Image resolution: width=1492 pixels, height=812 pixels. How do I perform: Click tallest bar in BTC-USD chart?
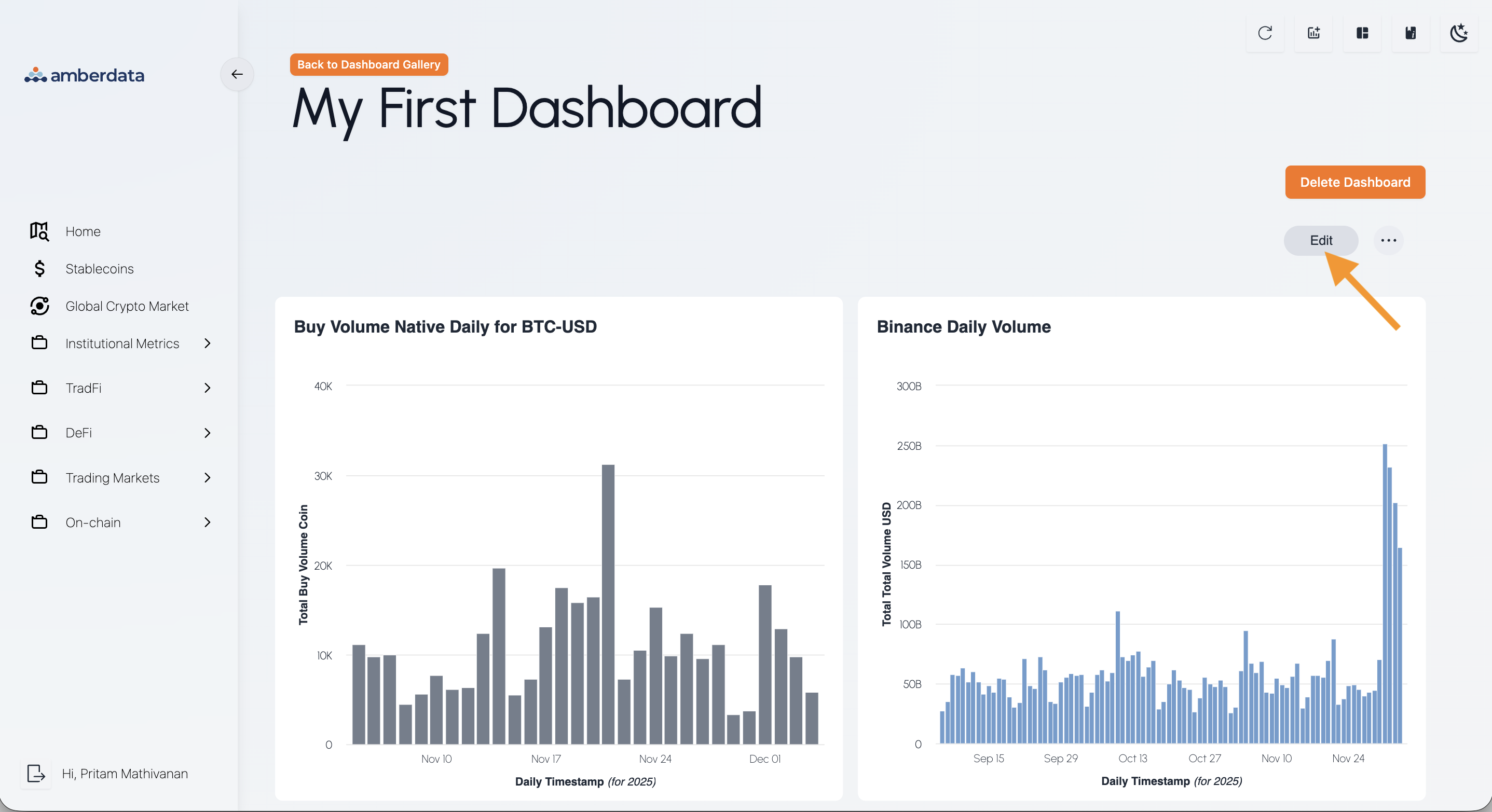pyautogui.click(x=608, y=602)
